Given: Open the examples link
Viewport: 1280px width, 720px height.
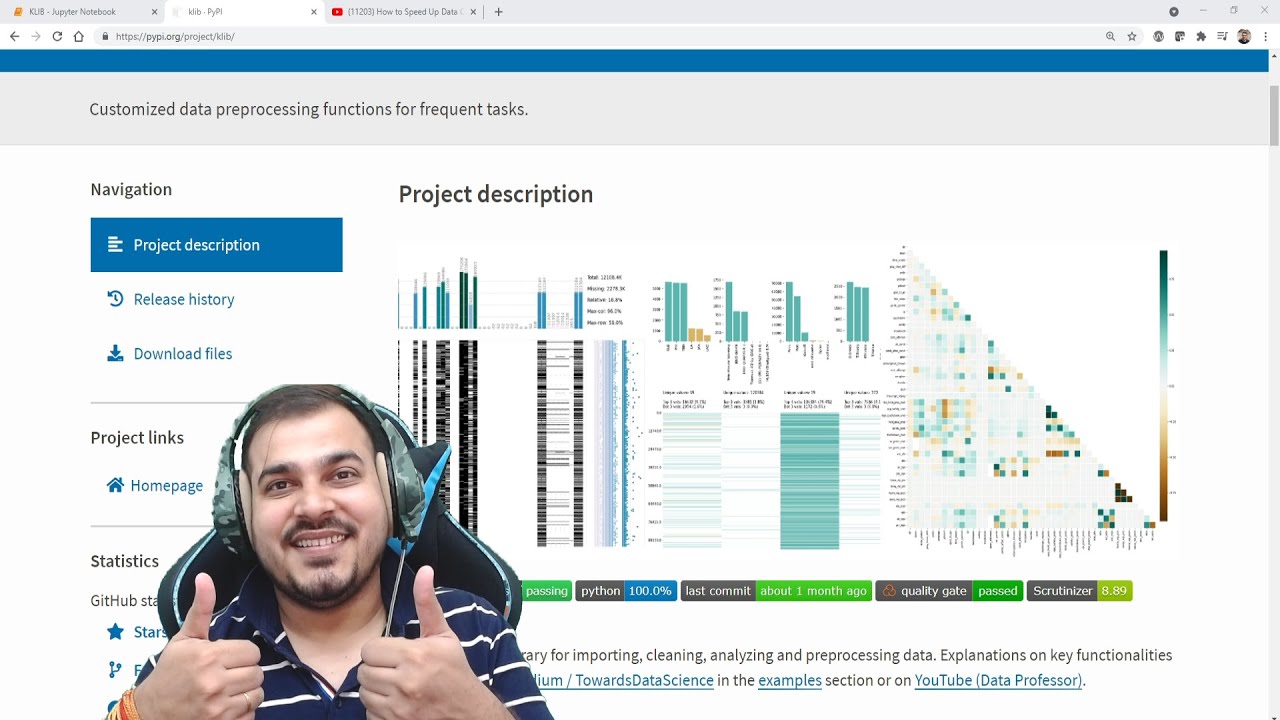Looking at the screenshot, I should coord(790,680).
